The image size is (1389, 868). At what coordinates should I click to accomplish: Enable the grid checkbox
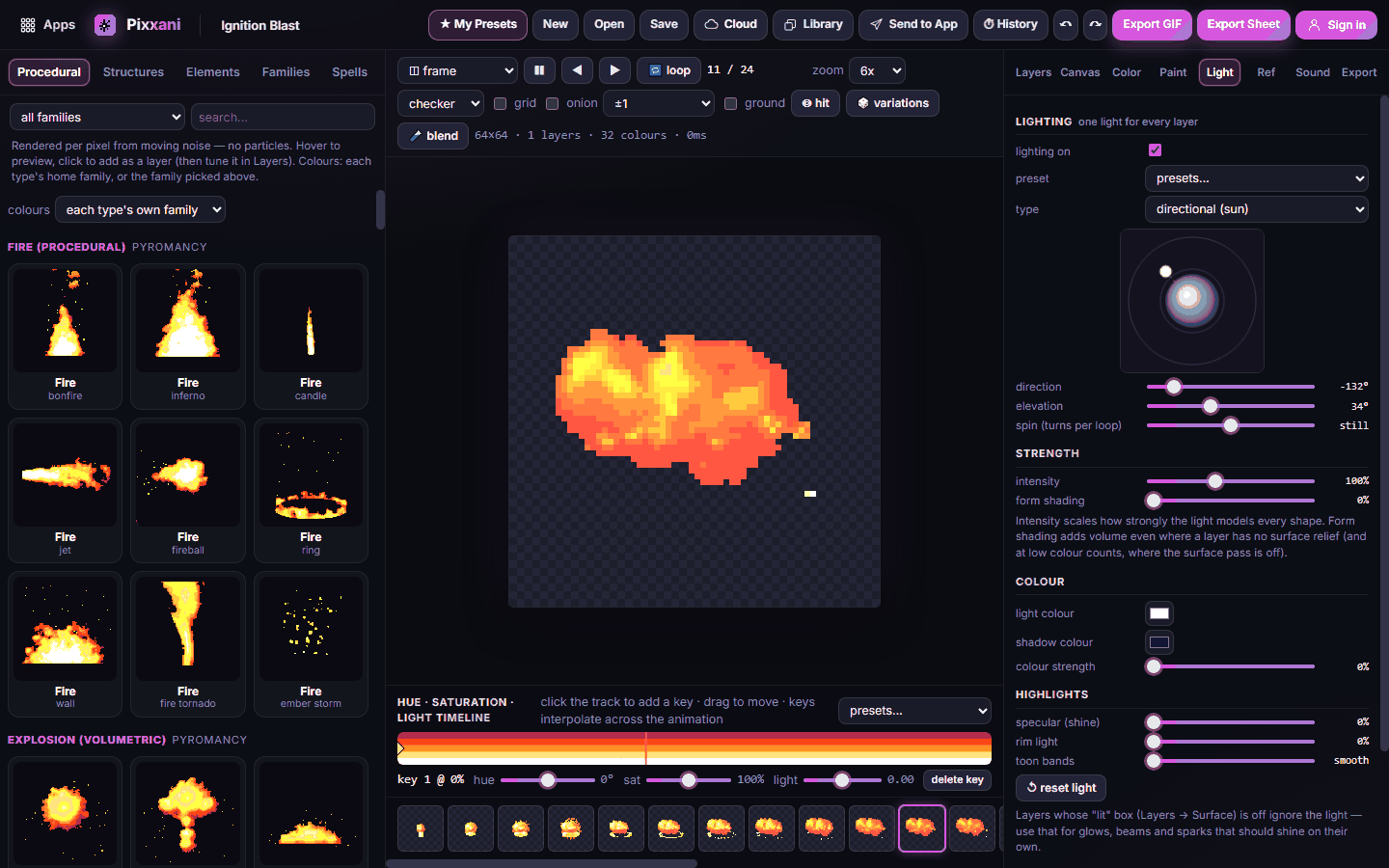(500, 103)
